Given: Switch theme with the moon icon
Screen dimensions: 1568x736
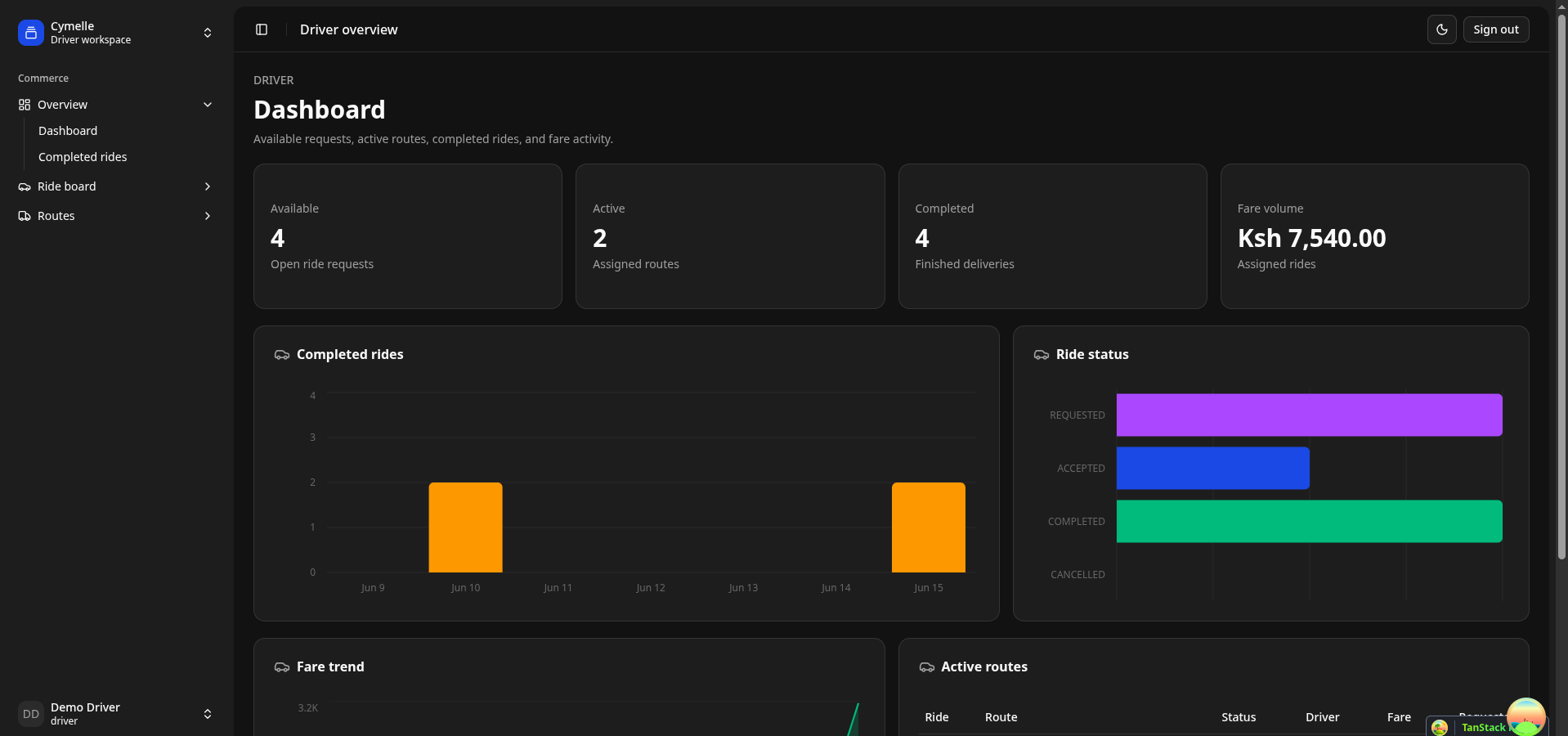Looking at the screenshot, I should (1442, 29).
